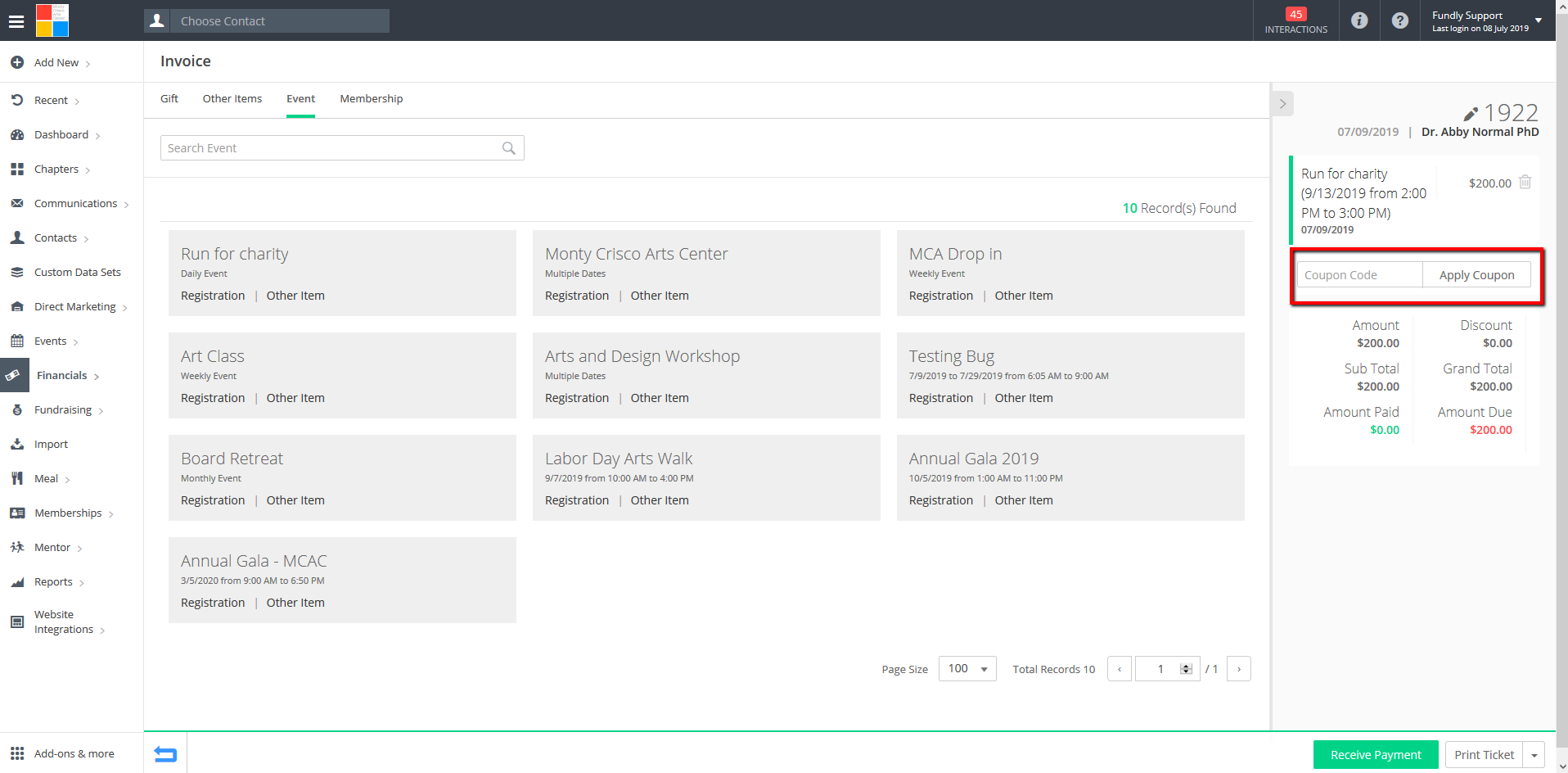Click the Financials ticket icon
1568x773 pixels.
click(12, 375)
